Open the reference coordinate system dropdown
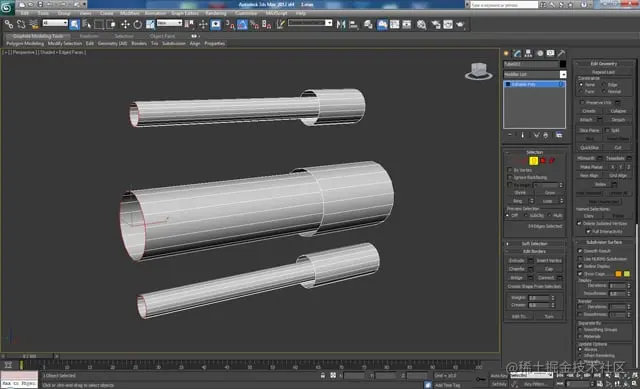Viewport: 640px width, 389px height. point(169,23)
